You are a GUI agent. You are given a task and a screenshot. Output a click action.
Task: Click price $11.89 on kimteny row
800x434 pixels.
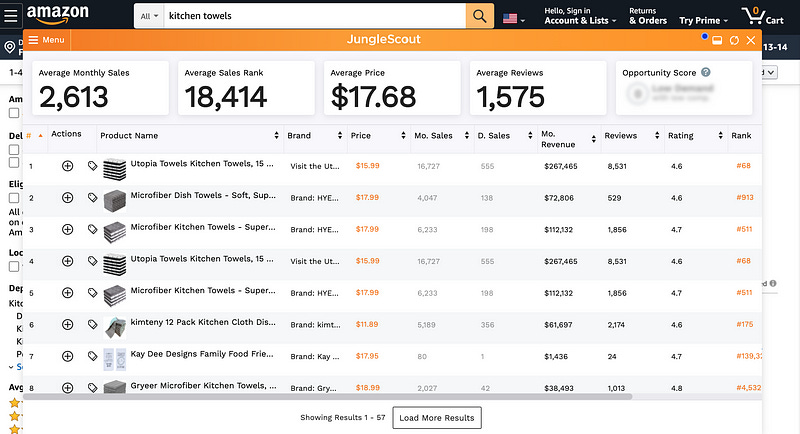367,324
